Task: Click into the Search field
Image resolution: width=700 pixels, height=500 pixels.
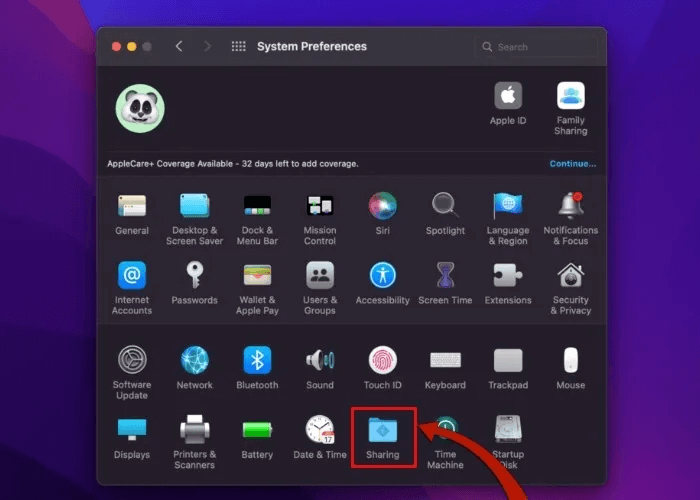Action: (x=536, y=47)
